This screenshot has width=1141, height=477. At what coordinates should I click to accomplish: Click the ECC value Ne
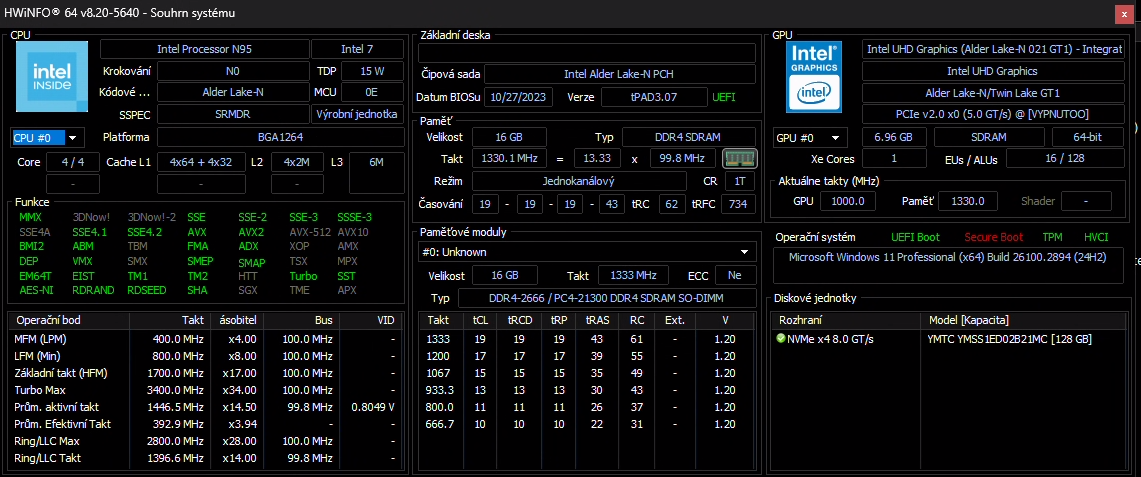point(736,275)
